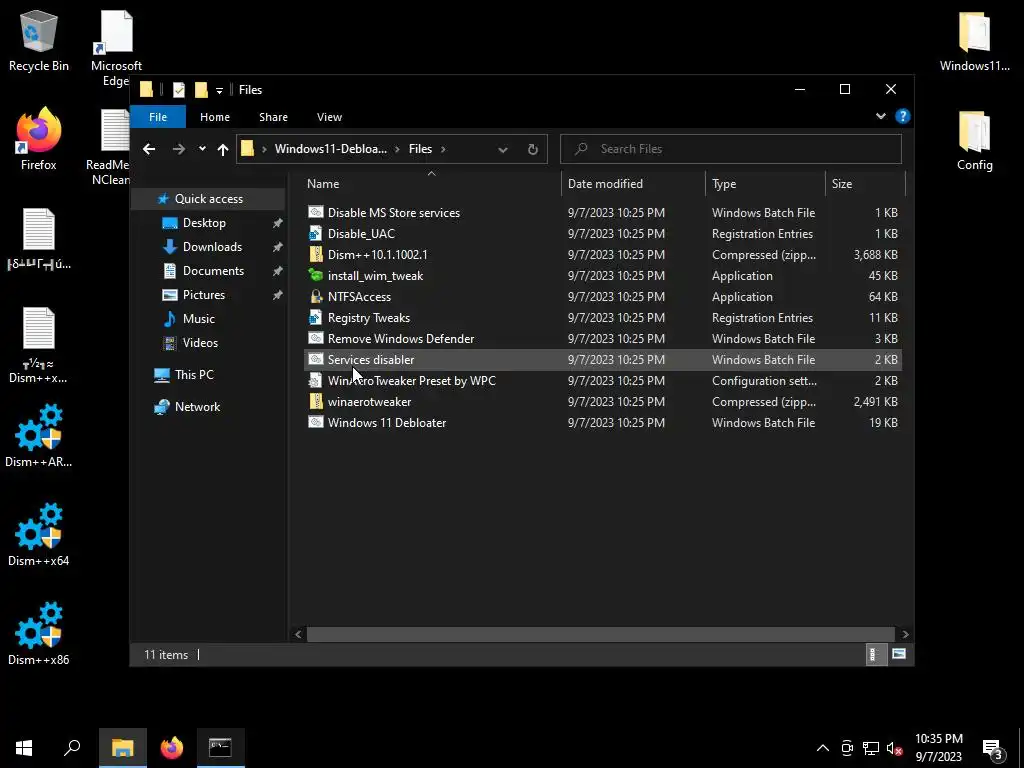Select the Config folder on desktop
This screenshot has height=768, width=1024.
[974, 140]
